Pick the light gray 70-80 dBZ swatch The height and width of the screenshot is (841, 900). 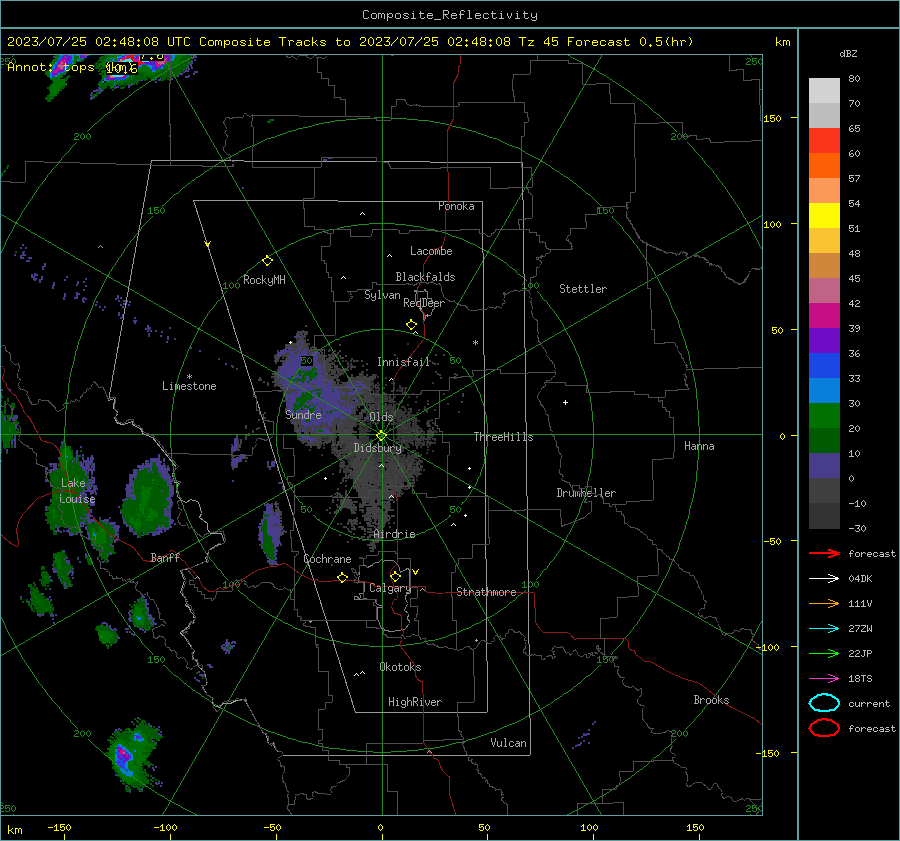click(x=824, y=91)
